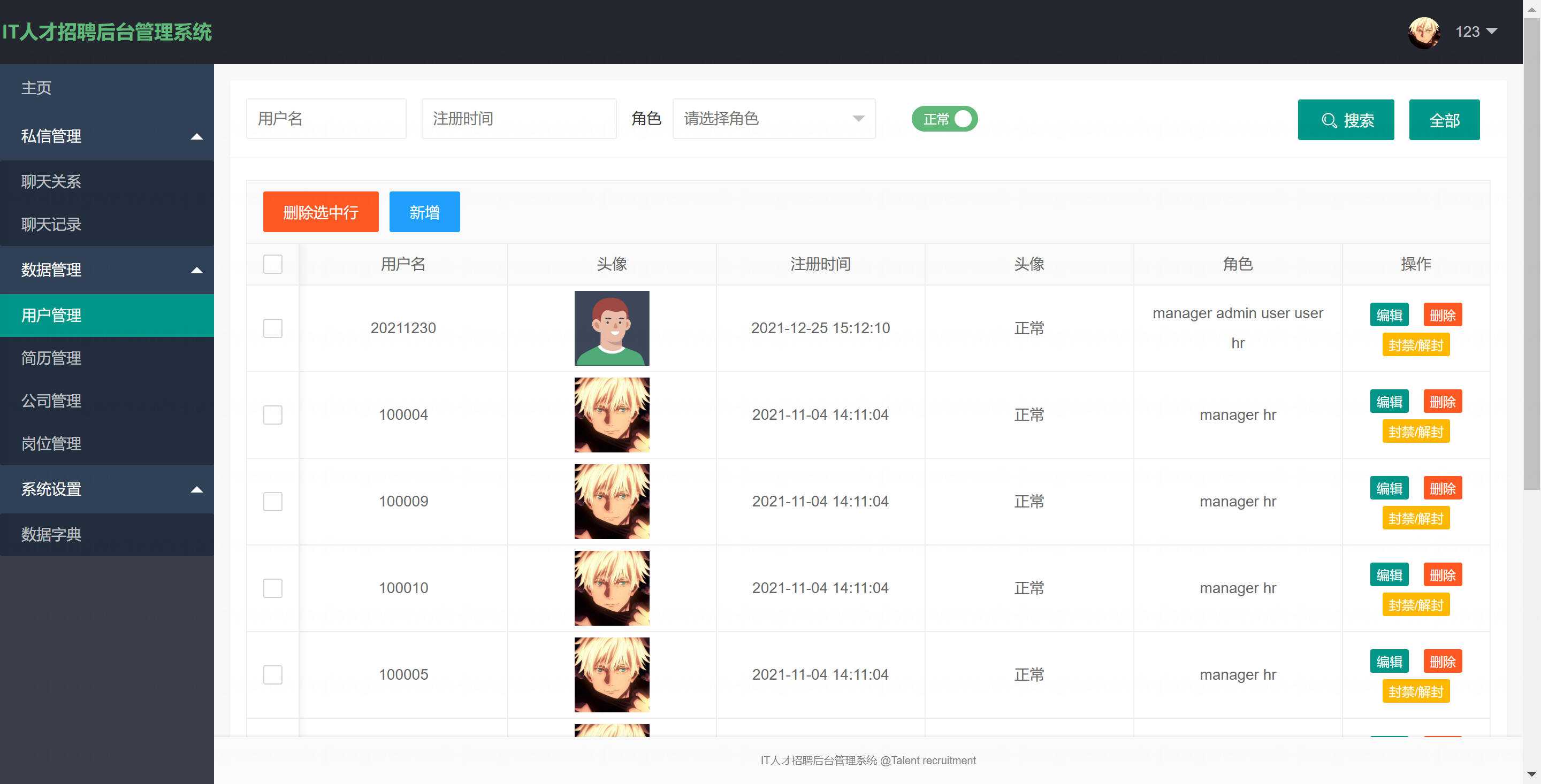Click the avatar thumbnail of user 100009
The height and width of the screenshot is (784, 1541).
(x=612, y=502)
